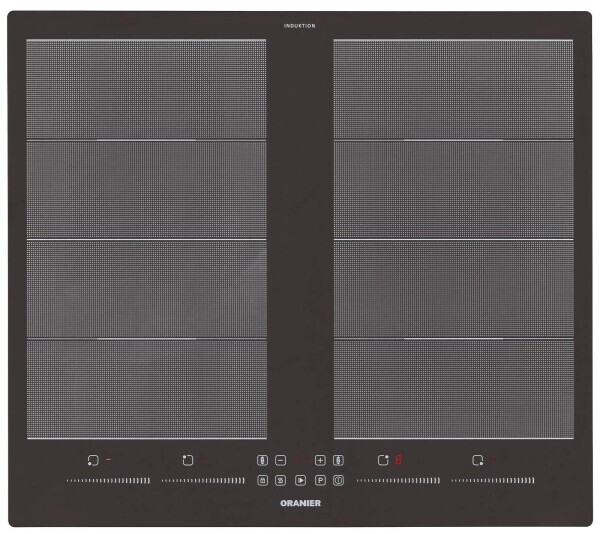Tap the play/pause stop-and-go key
The image size is (600, 534).
[x=300, y=480]
